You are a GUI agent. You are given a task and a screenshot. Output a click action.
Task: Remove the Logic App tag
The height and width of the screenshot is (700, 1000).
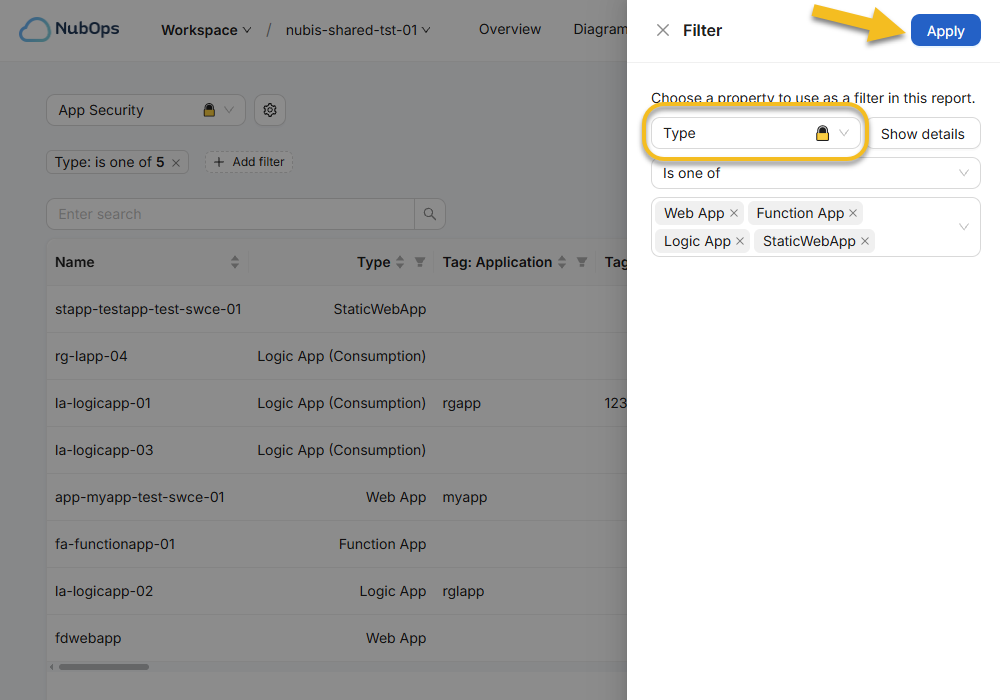point(740,241)
